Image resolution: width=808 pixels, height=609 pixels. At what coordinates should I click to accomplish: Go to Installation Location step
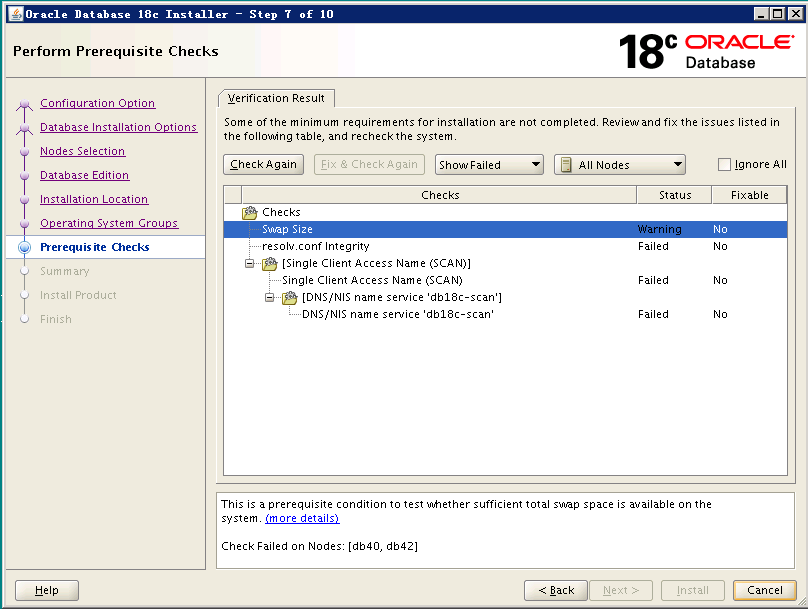(94, 199)
